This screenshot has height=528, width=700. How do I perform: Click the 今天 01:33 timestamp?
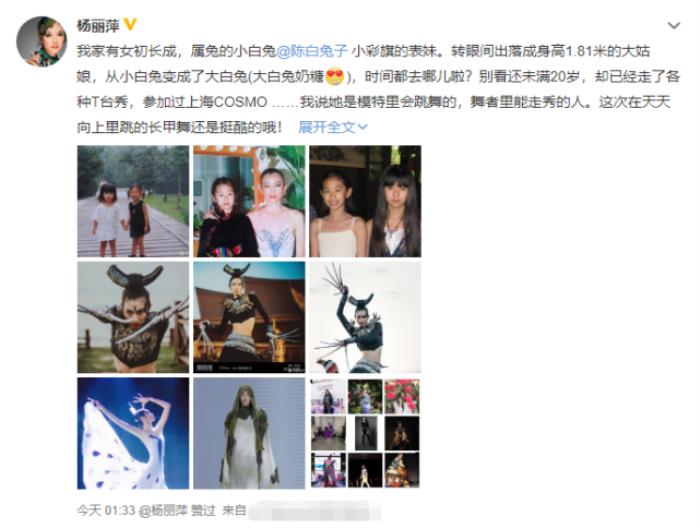[x=105, y=510]
